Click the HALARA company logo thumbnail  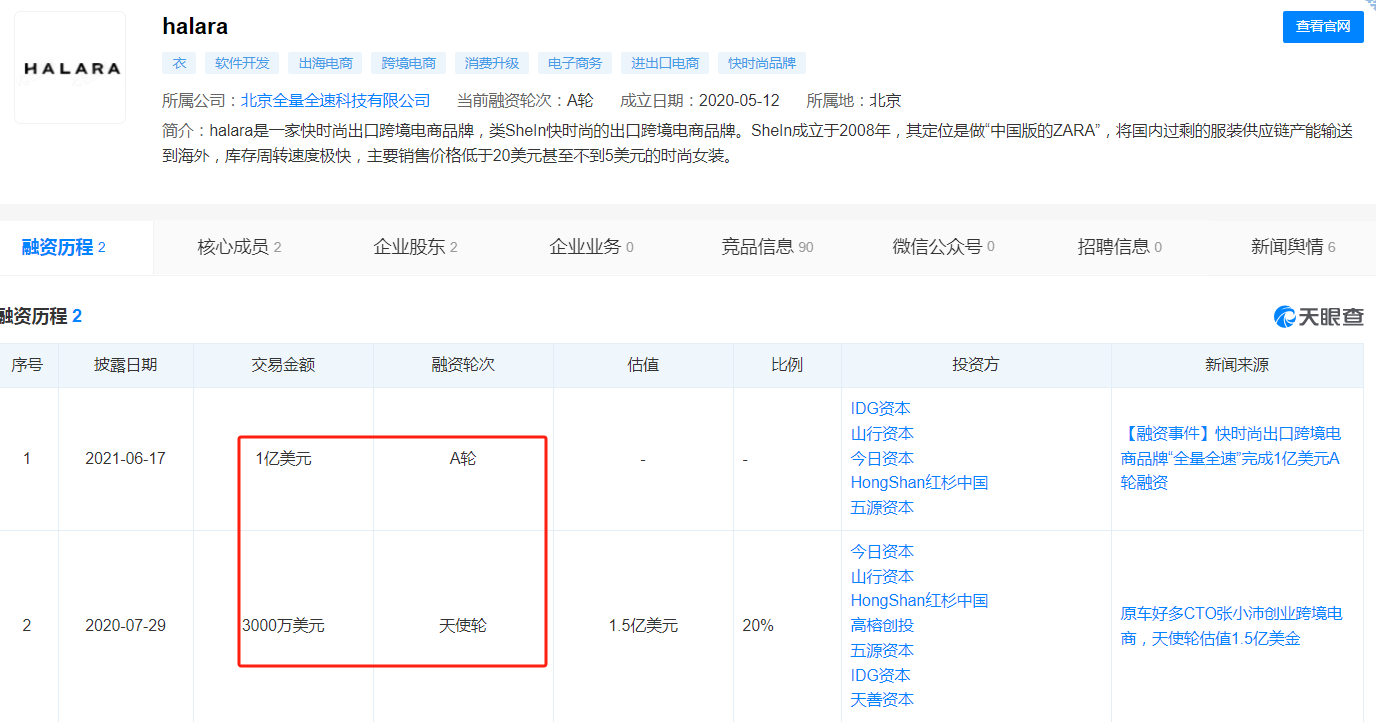[x=70, y=68]
